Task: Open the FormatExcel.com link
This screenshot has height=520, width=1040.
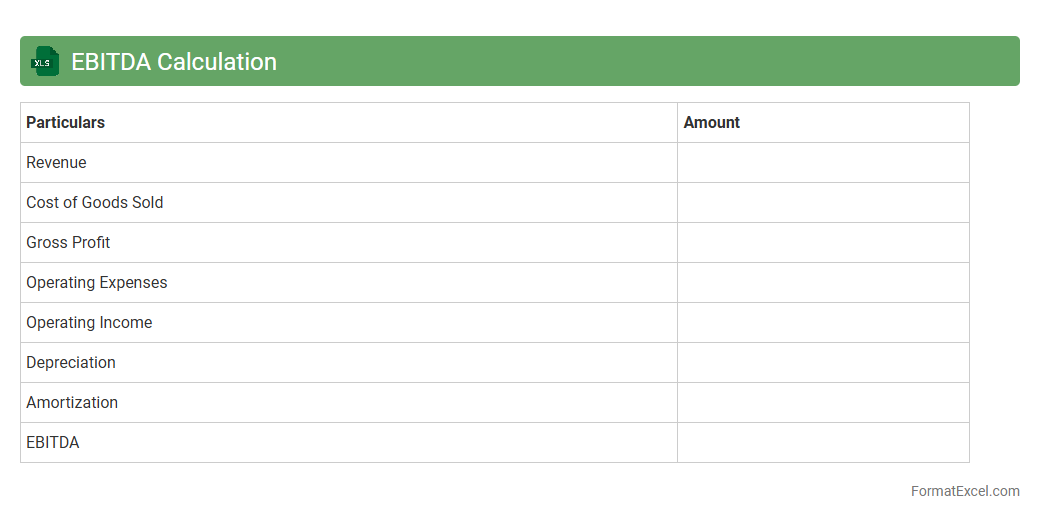Action: coord(964,491)
